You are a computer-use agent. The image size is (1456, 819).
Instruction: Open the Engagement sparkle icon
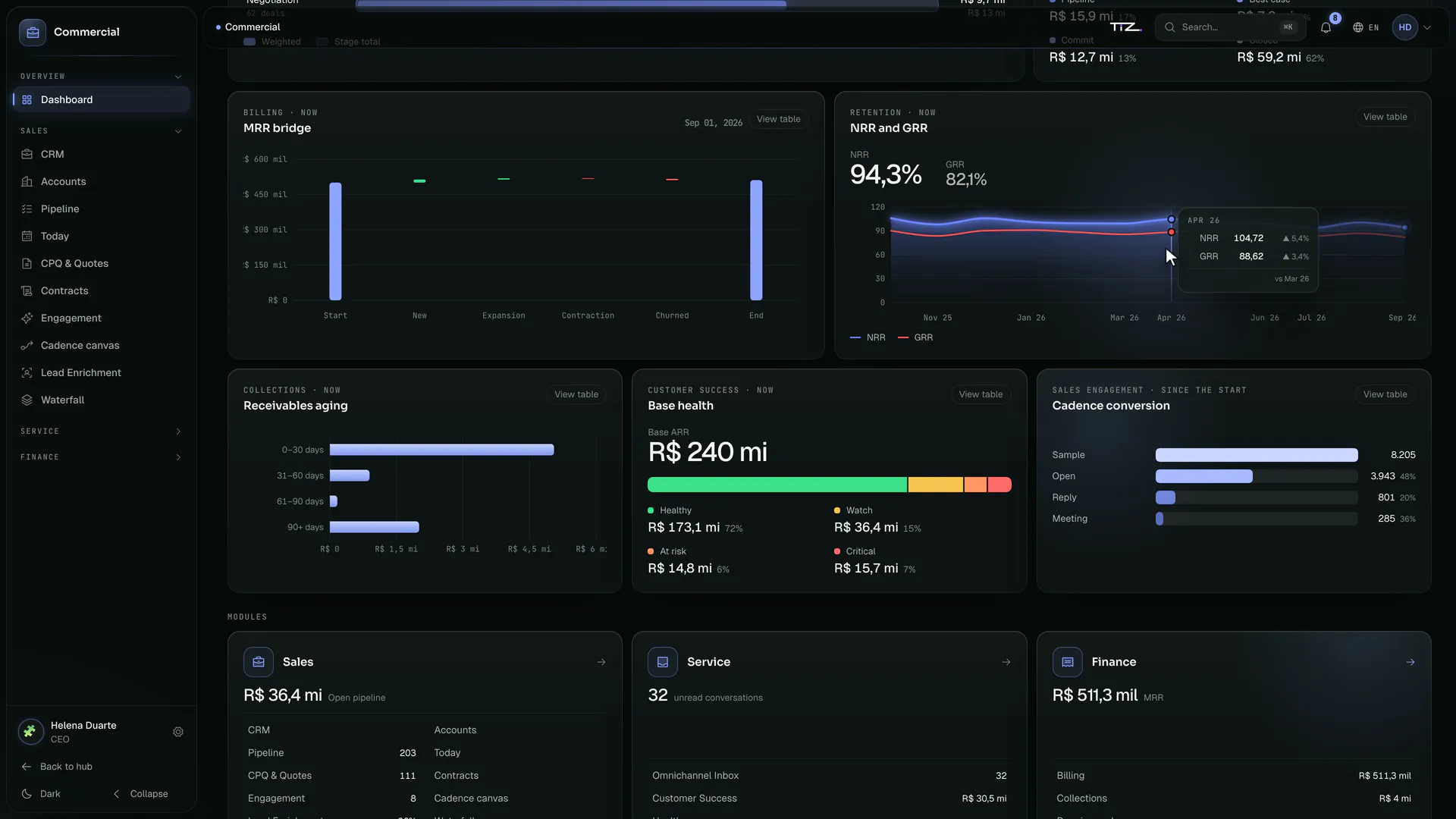click(x=27, y=318)
